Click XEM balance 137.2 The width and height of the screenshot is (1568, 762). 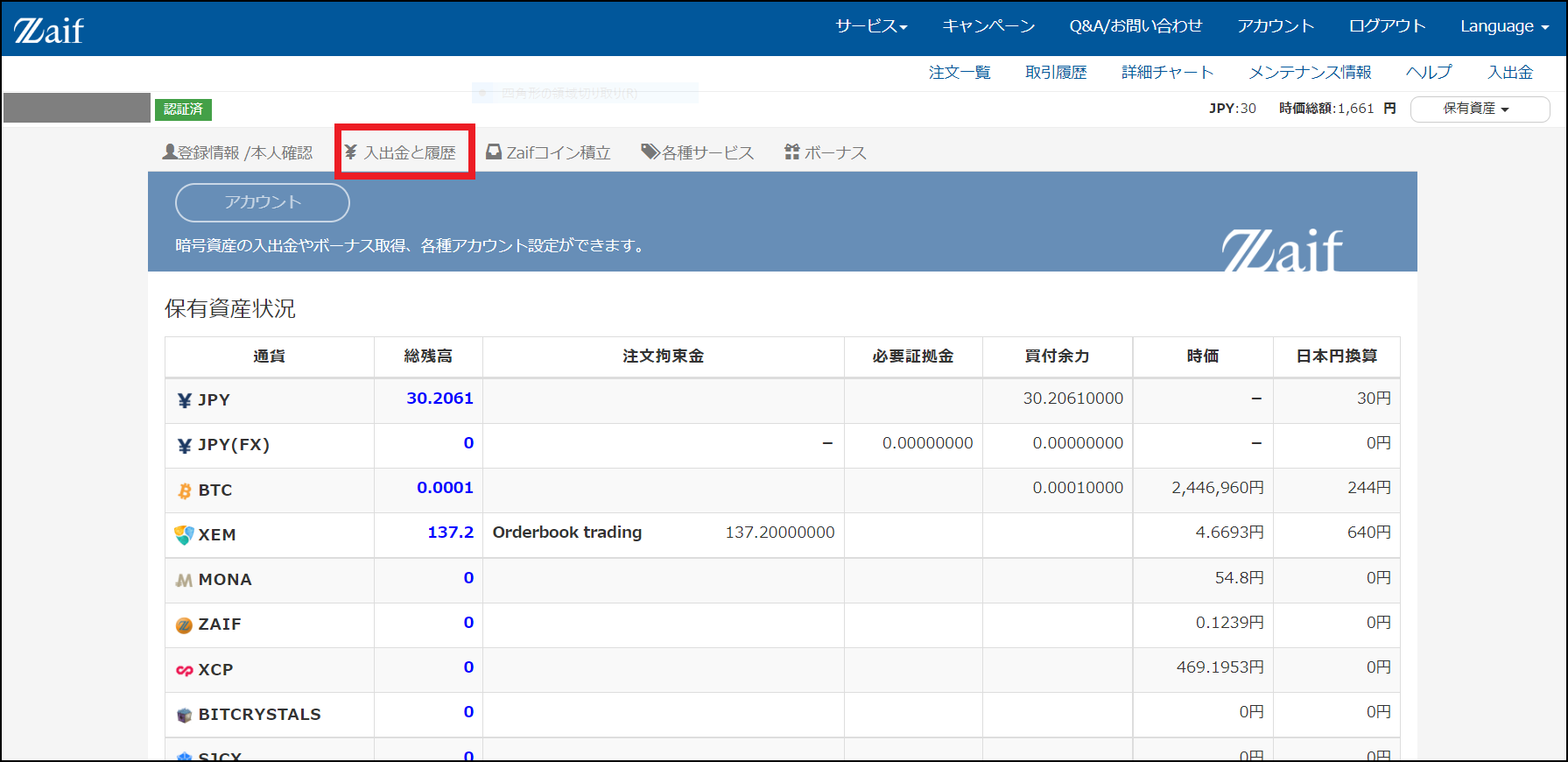click(x=450, y=533)
